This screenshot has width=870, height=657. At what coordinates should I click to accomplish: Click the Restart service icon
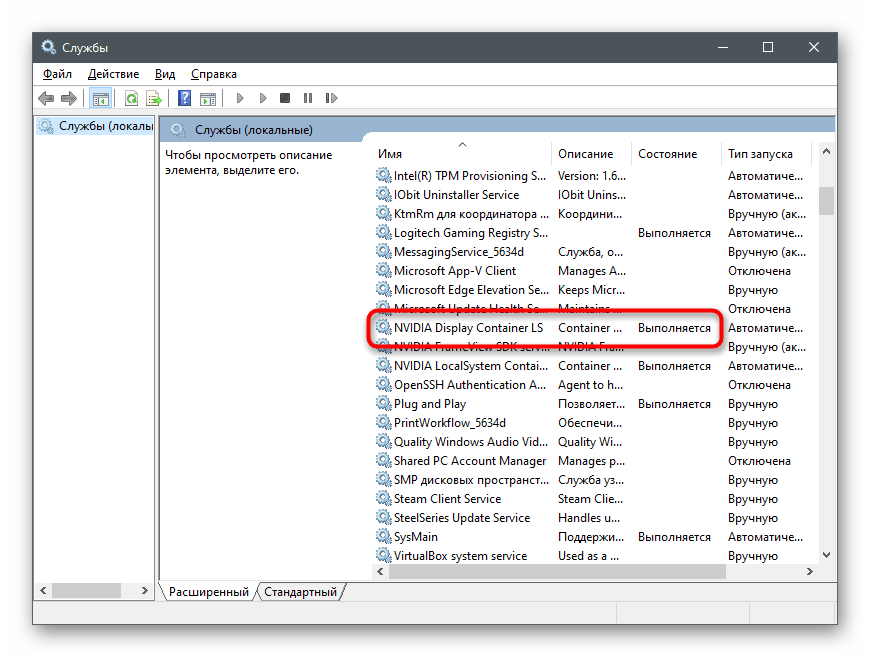click(x=331, y=98)
